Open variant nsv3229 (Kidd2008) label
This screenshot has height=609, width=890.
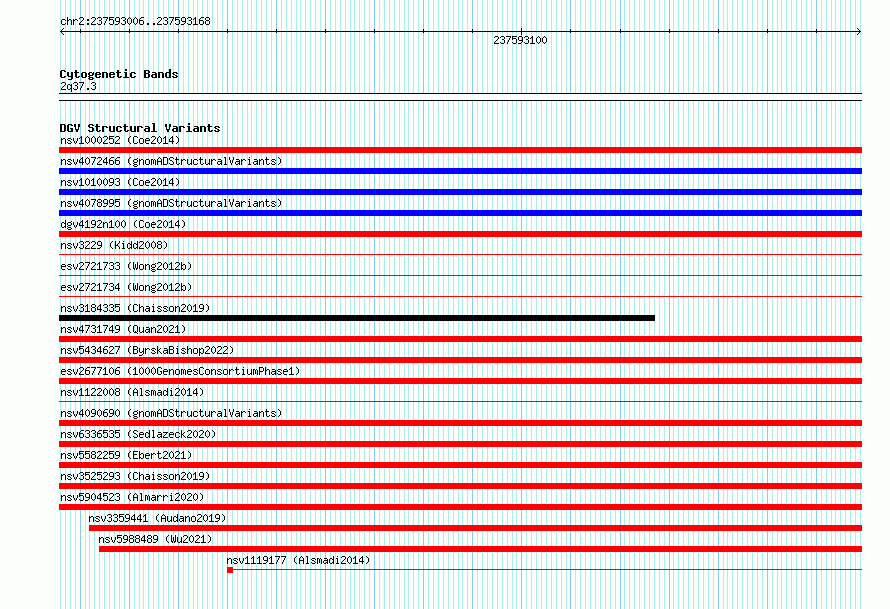(114, 245)
